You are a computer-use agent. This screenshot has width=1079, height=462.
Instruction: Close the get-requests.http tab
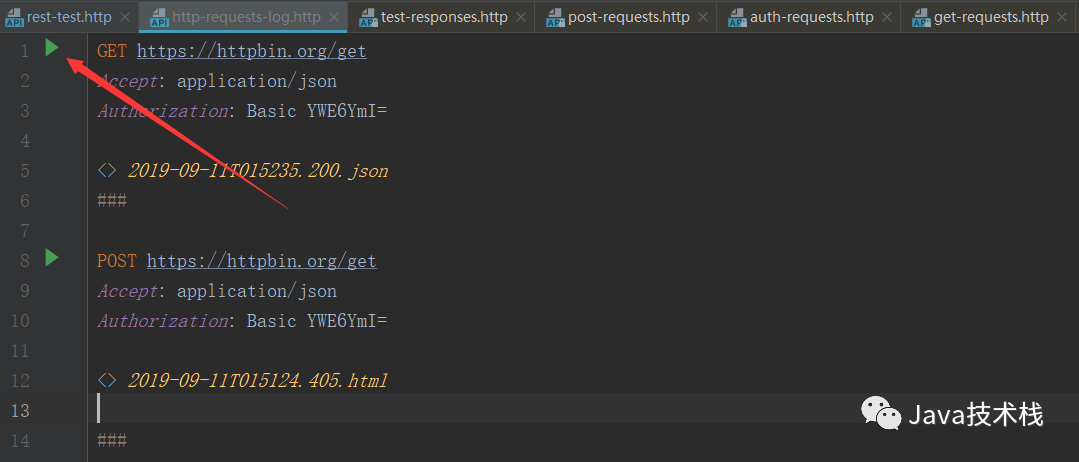[1062, 17]
